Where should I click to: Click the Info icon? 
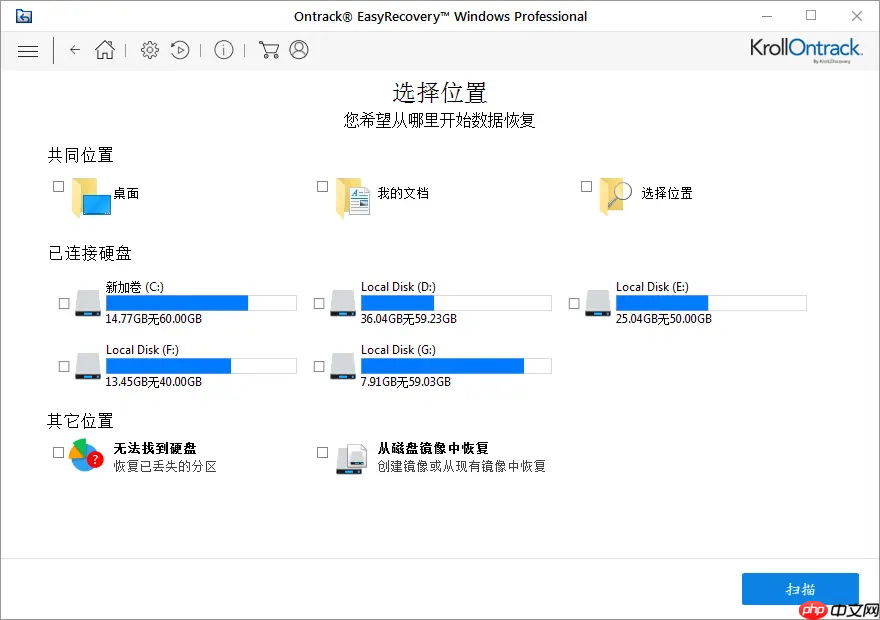point(224,49)
